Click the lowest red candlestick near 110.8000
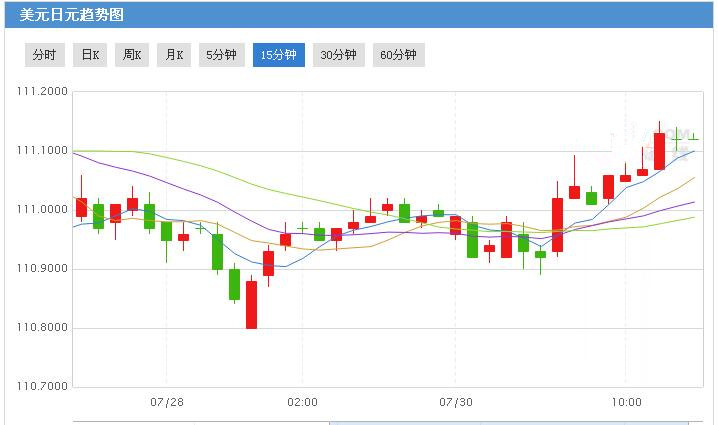This screenshot has width=718, height=425. (251, 305)
